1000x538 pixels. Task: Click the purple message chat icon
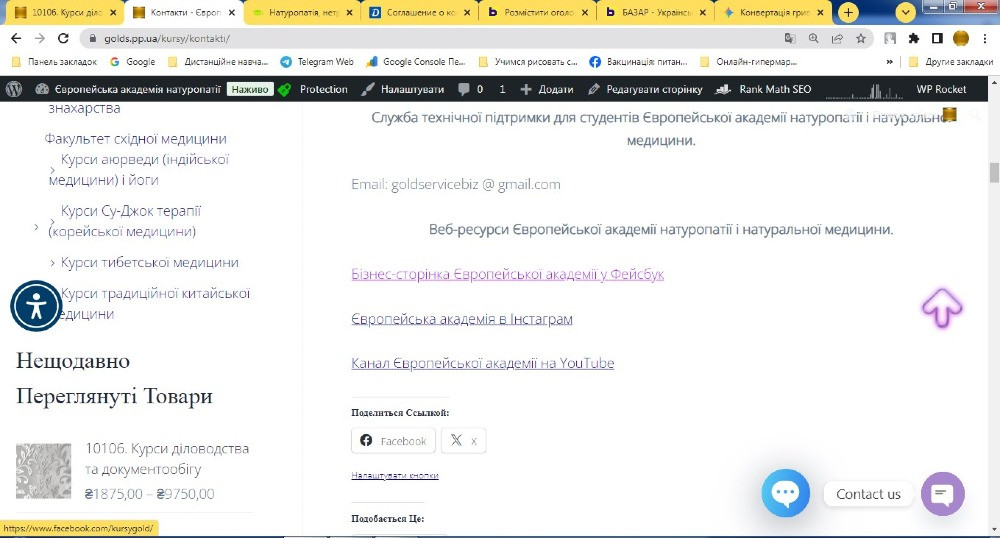[943, 494]
